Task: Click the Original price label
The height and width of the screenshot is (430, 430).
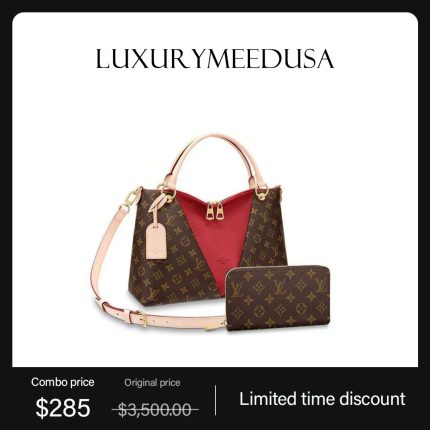Action: point(152,383)
